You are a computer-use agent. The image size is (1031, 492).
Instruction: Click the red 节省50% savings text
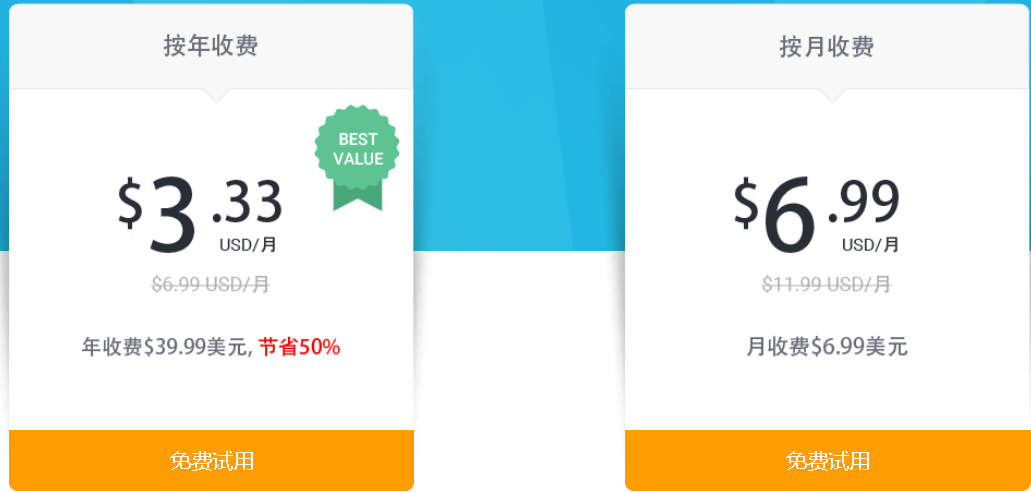tap(299, 347)
